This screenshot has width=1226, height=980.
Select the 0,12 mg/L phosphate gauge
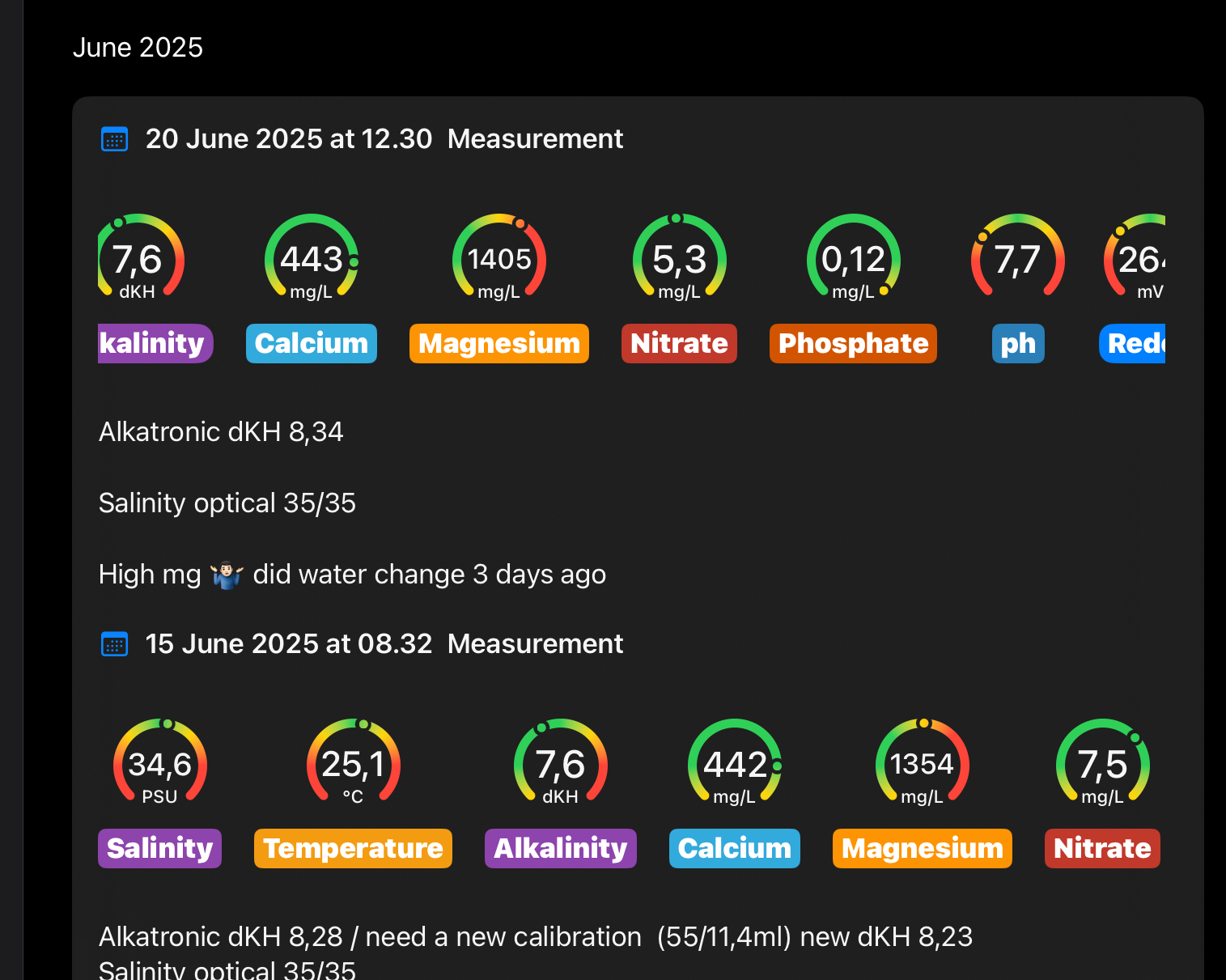(853, 260)
